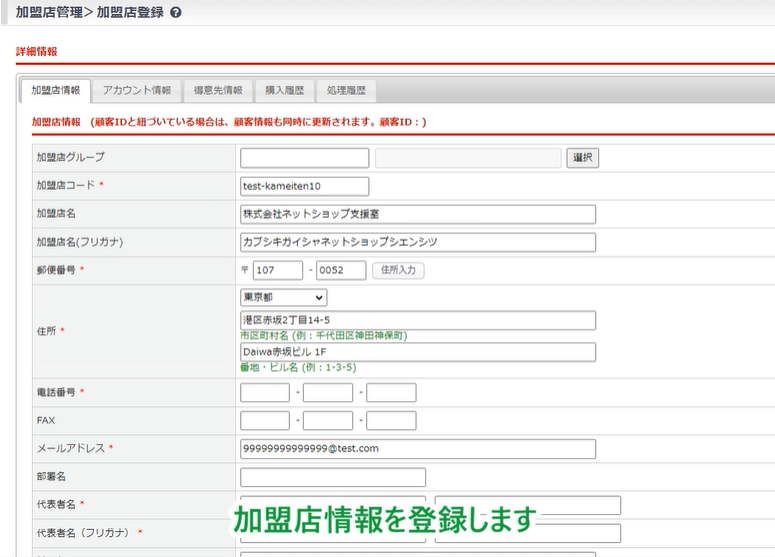Switch to the 購入履歴 tab
Image resolution: width=775 pixels, height=557 pixels.
[284, 90]
